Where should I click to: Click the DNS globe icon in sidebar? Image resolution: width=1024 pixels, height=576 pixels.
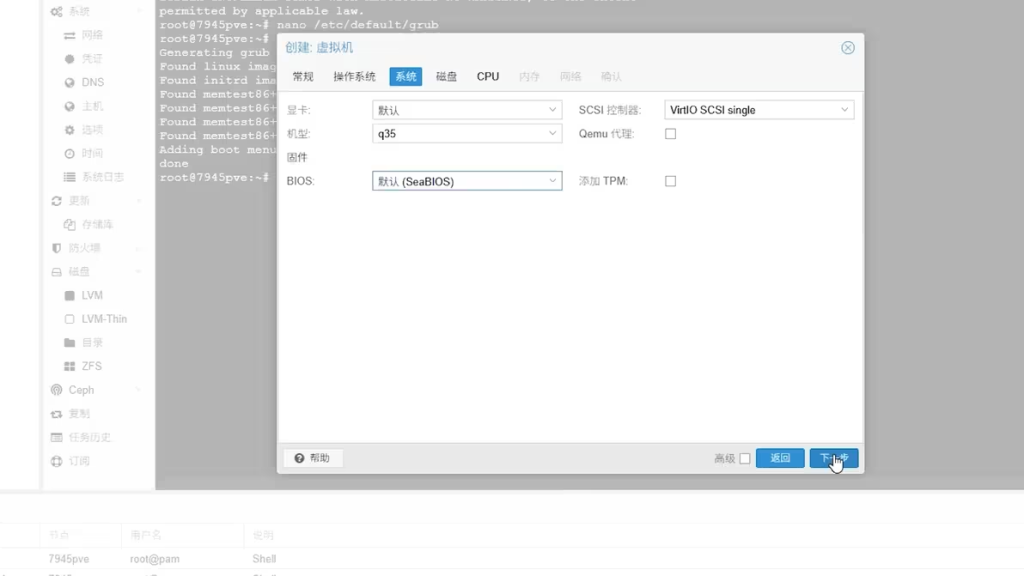click(70, 83)
